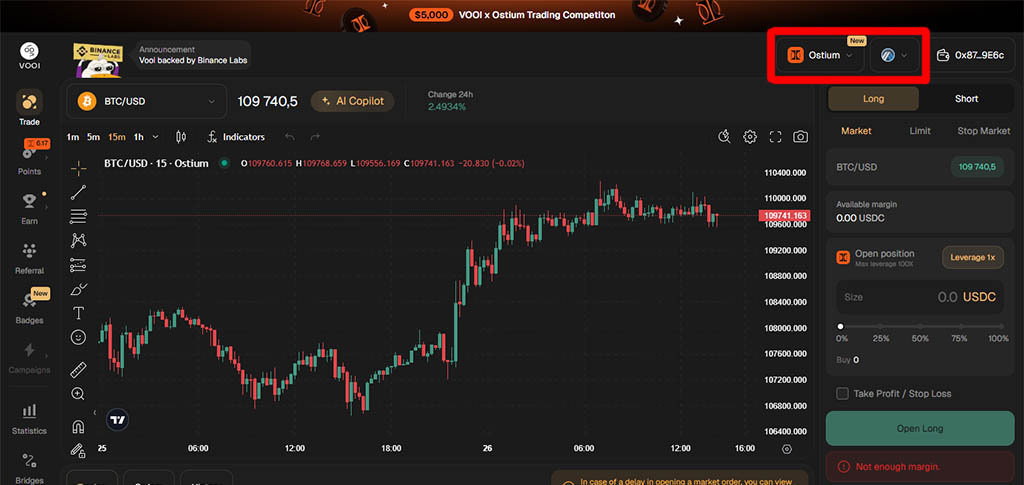This screenshot has width=1024, height=485.
Task: Set position size slider to 25%
Action: [881, 326]
